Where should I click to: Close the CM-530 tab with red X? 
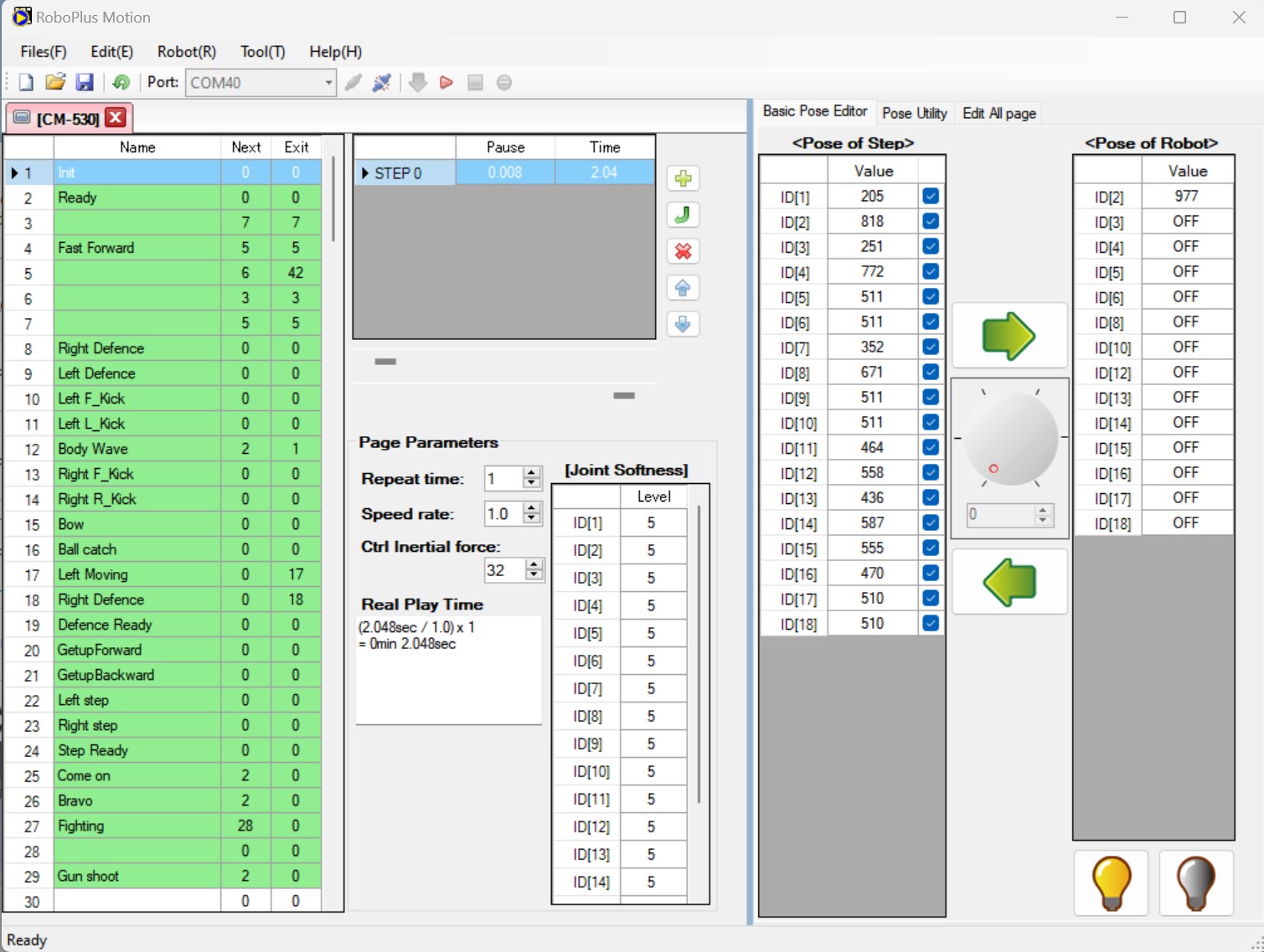[x=116, y=117]
